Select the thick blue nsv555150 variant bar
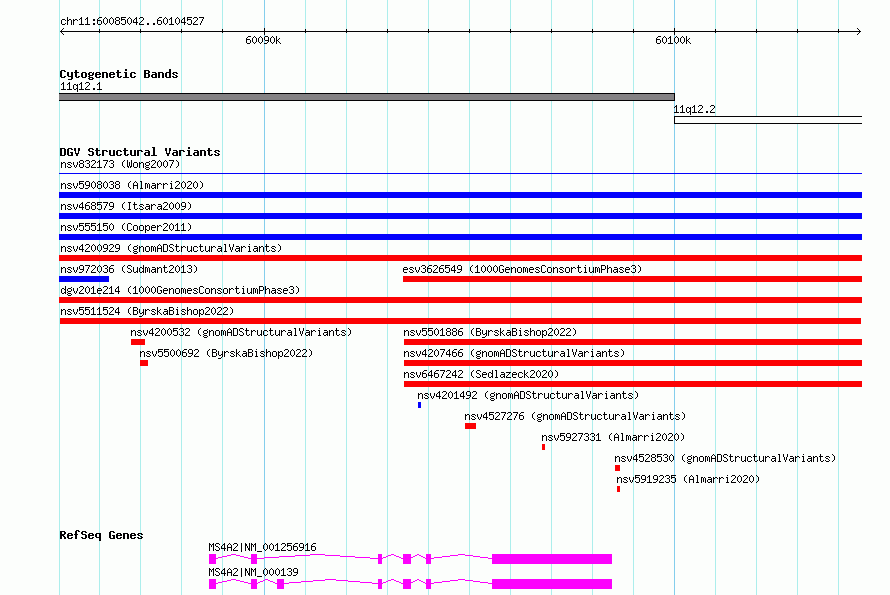 point(460,237)
